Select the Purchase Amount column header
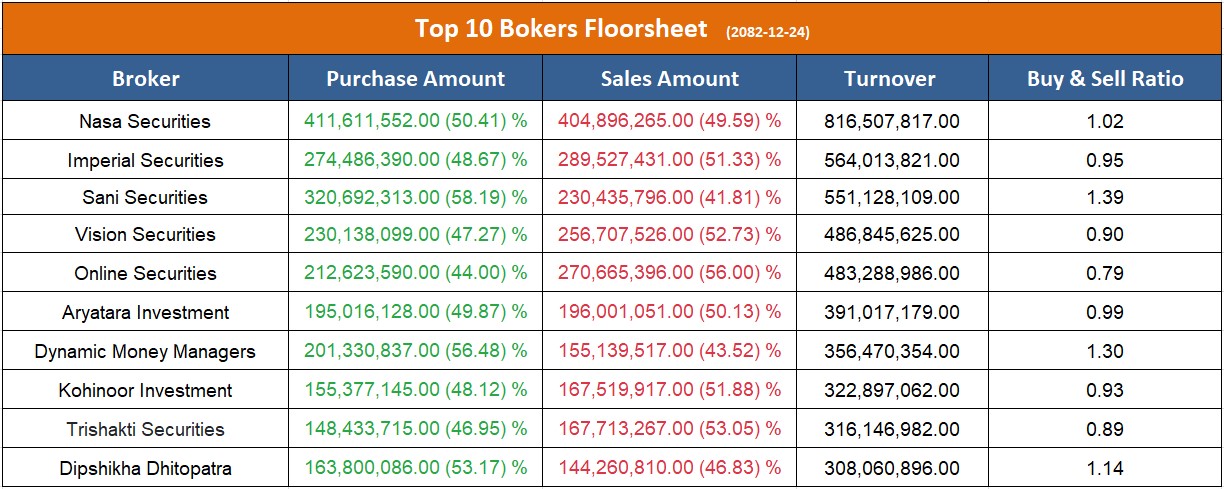The image size is (1224, 489). click(x=416, y=79)
